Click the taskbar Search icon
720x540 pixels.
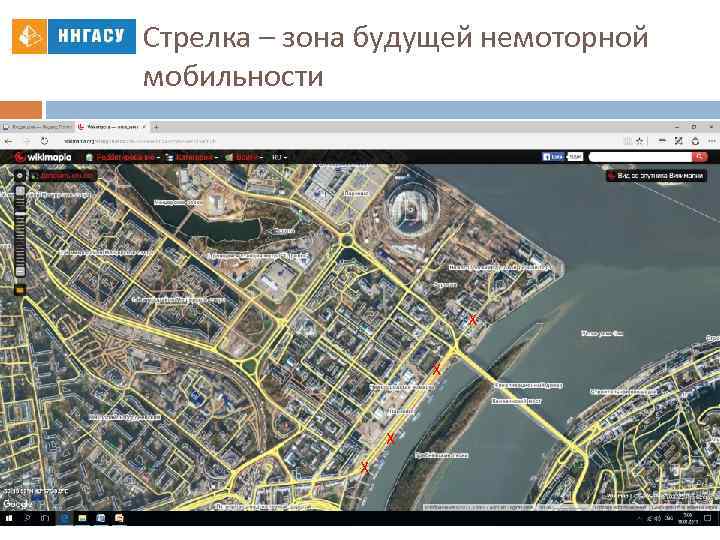pos(27,518)
